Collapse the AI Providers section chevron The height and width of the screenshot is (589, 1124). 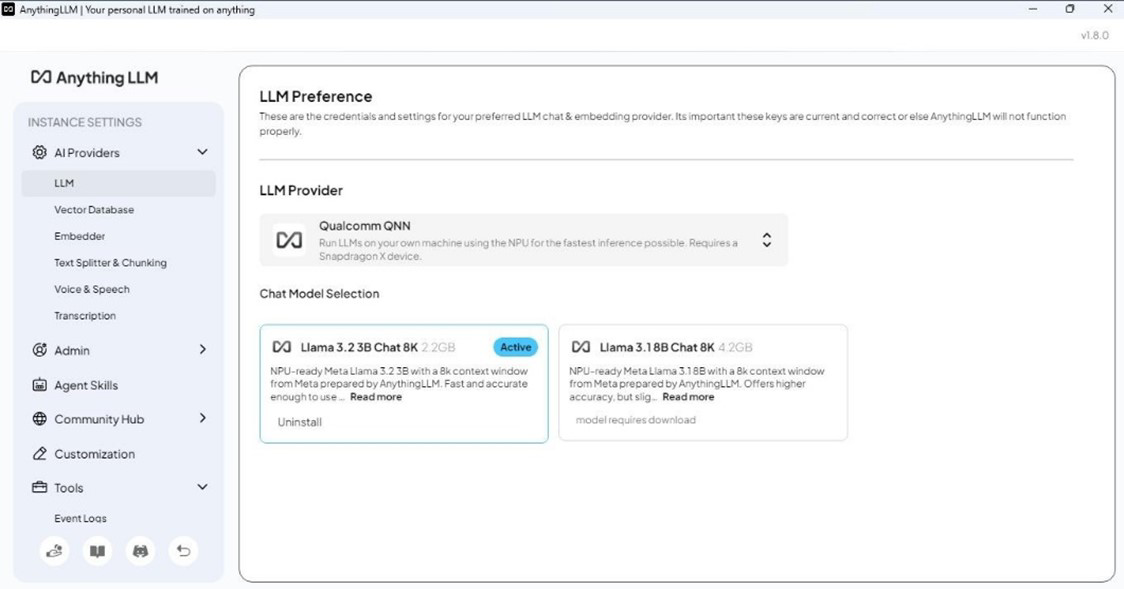click(202, 152)
